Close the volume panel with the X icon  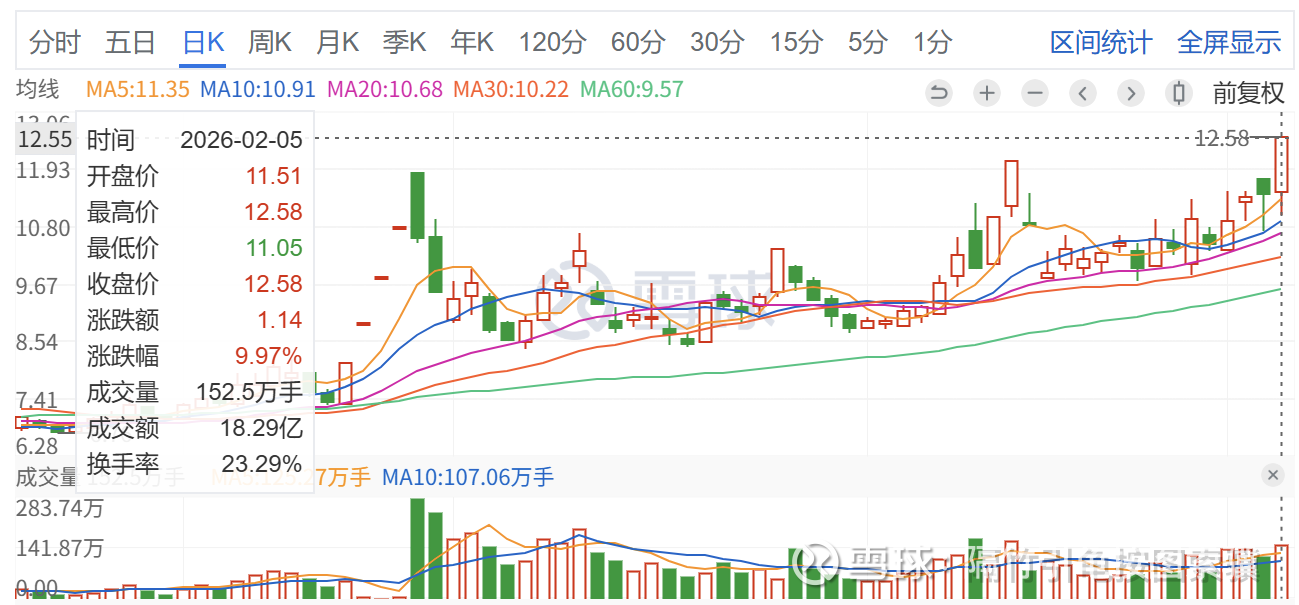[x=1273, y=475]
